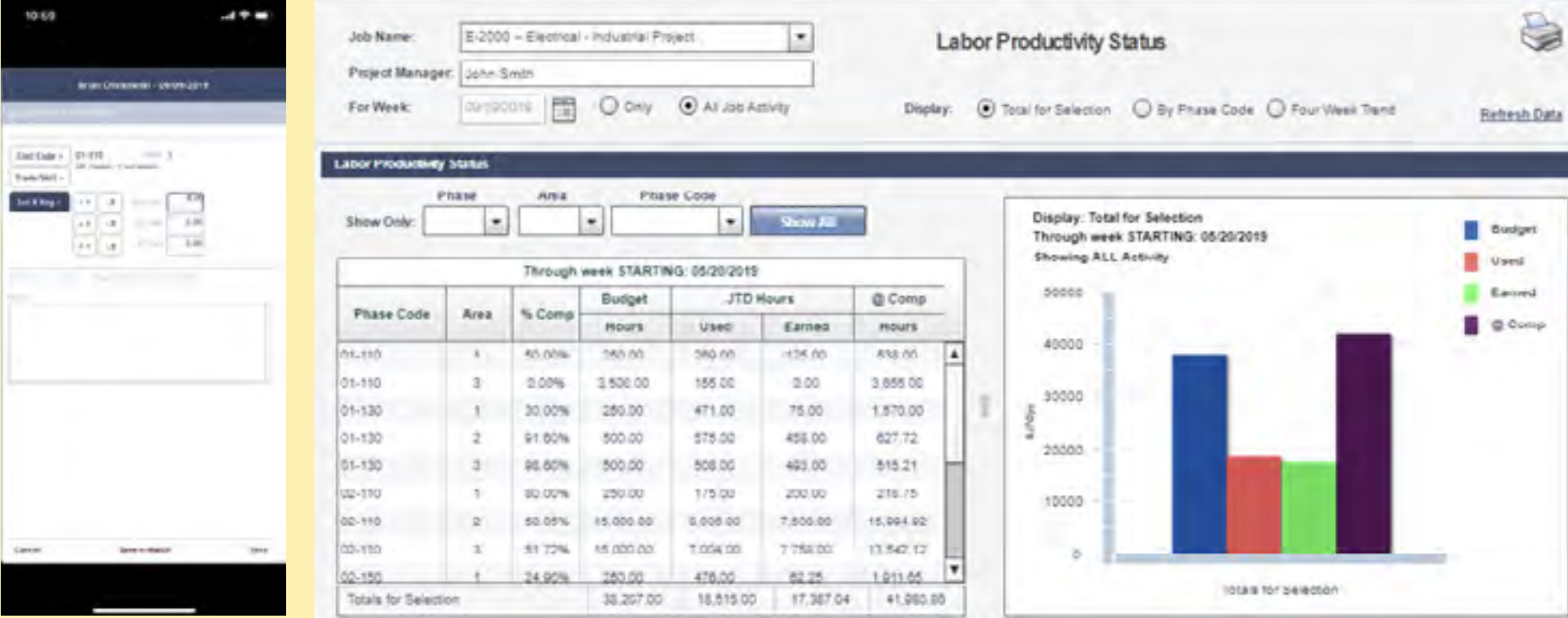
Task: Click the Show All button
Action: click(x=808, y=221)
